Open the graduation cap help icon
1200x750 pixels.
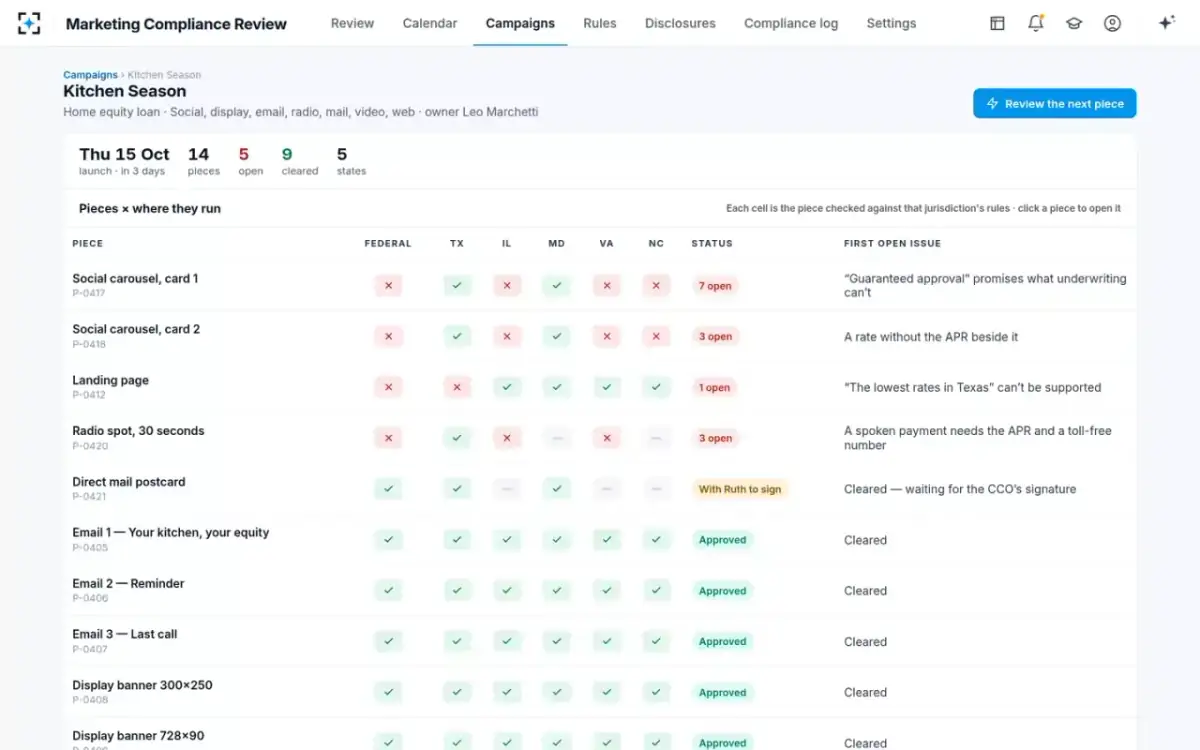pos(1074,23)
